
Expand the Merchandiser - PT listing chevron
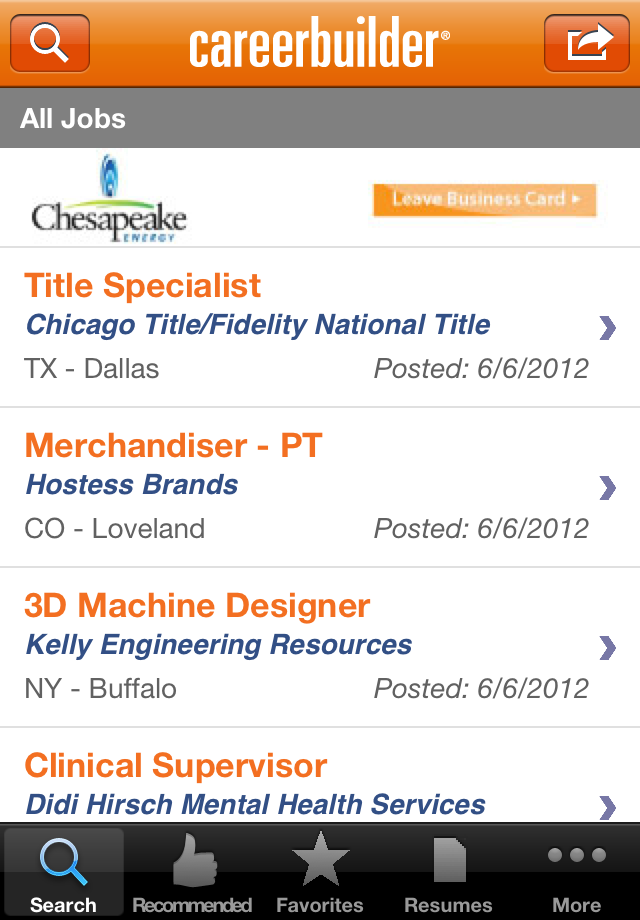[x=608, y=488]
